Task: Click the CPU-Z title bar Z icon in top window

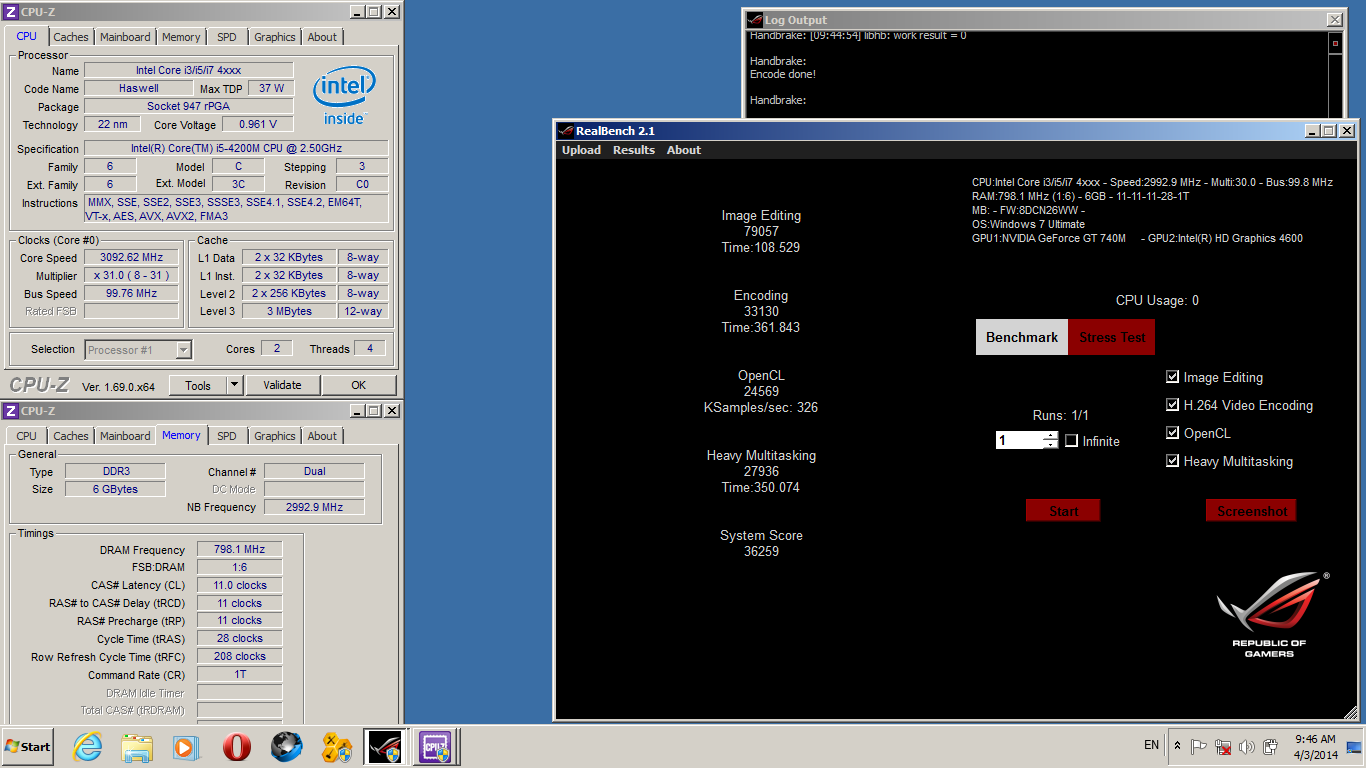Action: pos(11,12)
